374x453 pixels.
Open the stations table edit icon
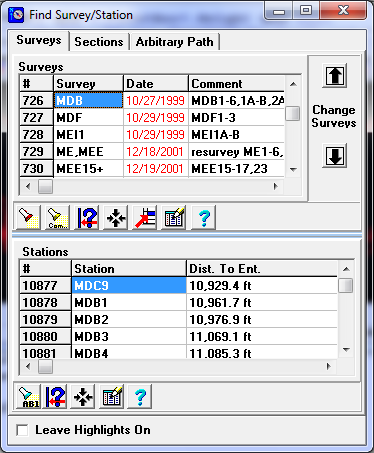(x=112, y=397)
